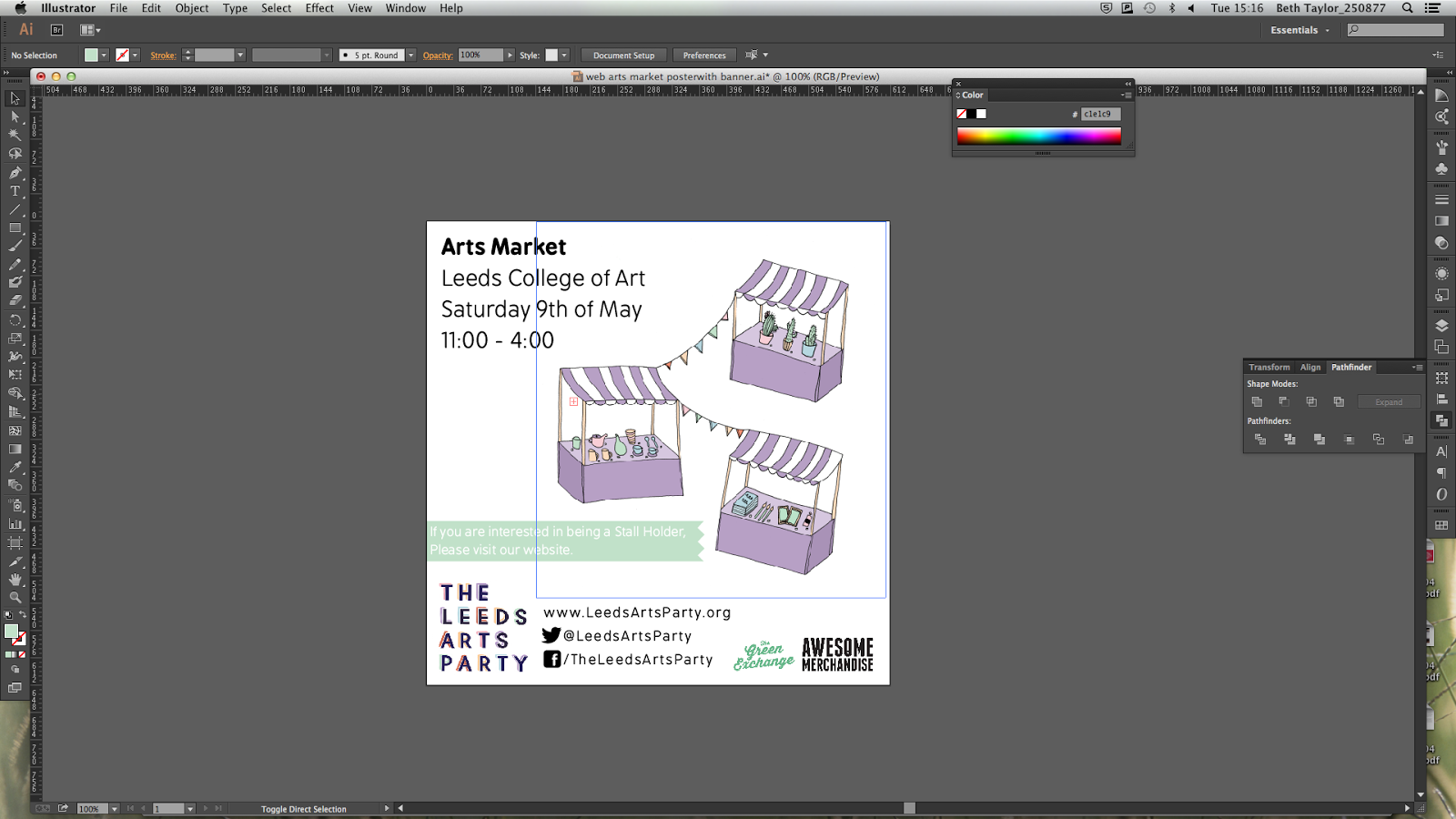
Task: Reset to default fill and stroke
Action: click(x=8, y=615)
